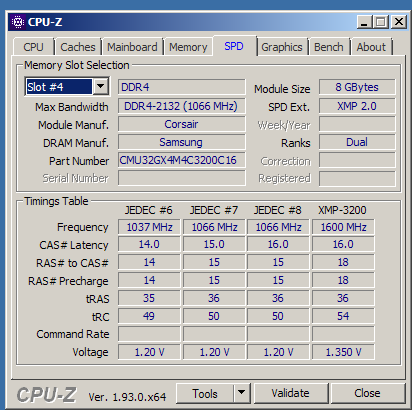Click the empty Registered field
The image size is (412, 410).
(357, 178)
